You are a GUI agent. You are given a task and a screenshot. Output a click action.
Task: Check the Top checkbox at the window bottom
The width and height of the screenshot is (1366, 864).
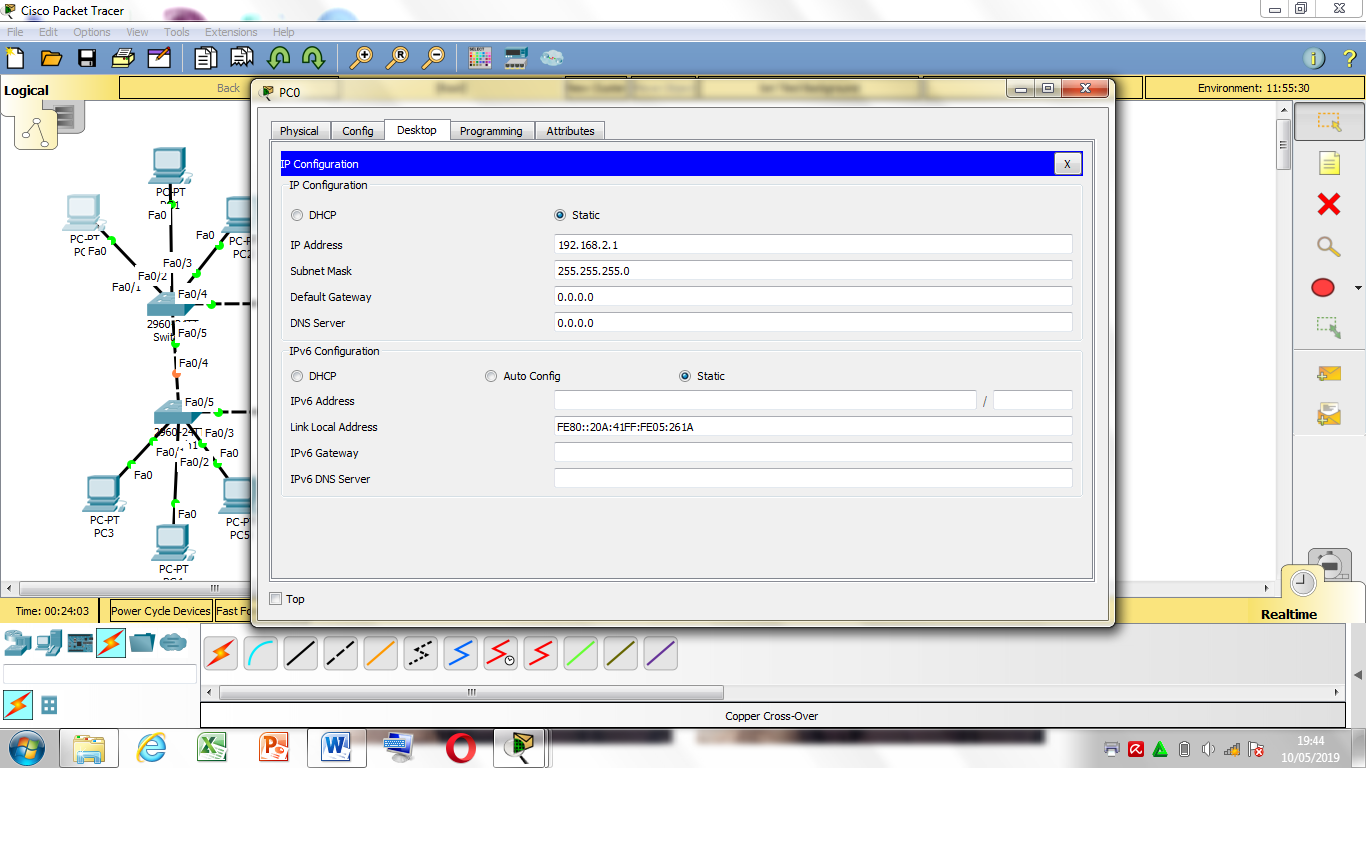(x=276, y=598)
